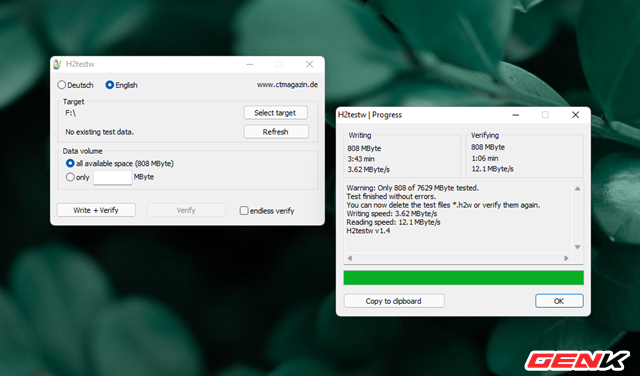Copy results with Copy to clipboard
Image resolution: width=640 pixels, height=376 pixels.
(x=394, y=301)
